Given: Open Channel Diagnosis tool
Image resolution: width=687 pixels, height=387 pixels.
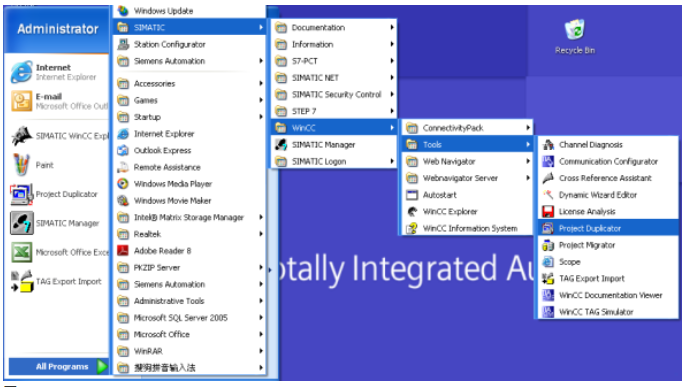Looking at the screenshot, I should click(608, 145).
